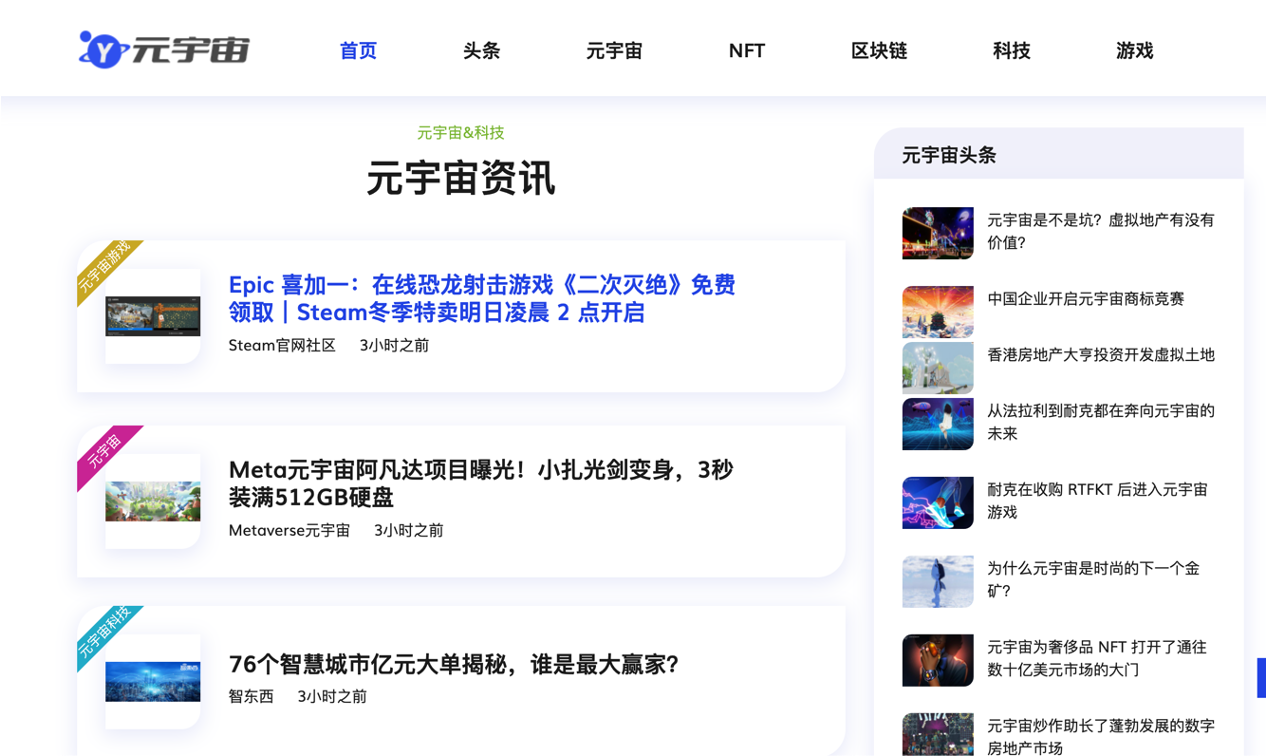
Task: Click the Epic dinosaur game article thumbnail
Action: 153,316
